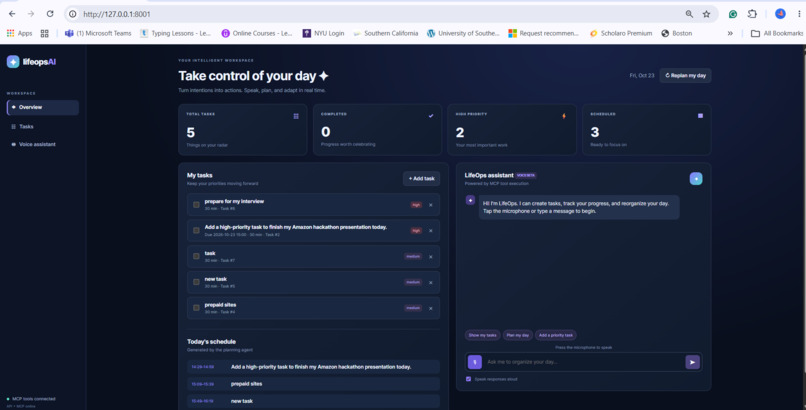Click the Fri, Oct 23 date label
This screenshot has width=806, height=410.
point(642,76)
